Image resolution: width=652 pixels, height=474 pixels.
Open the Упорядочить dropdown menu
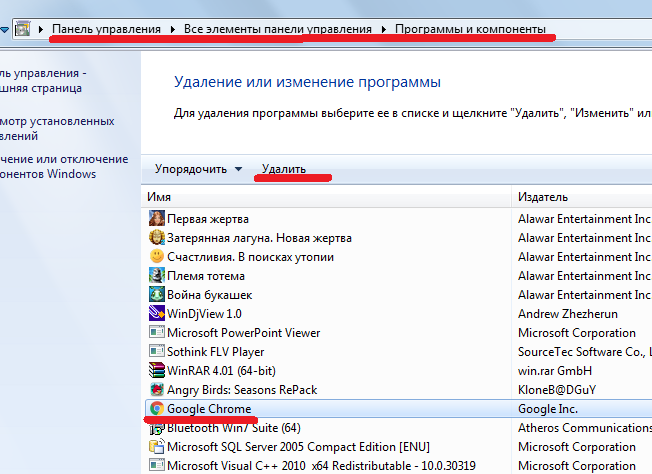pos(198,169)
